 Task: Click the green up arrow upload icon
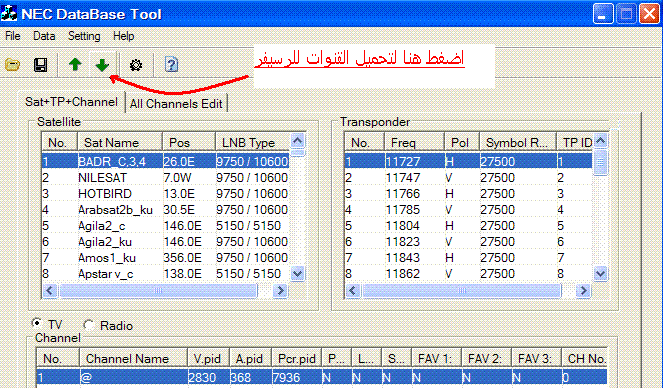click(75, 65)
